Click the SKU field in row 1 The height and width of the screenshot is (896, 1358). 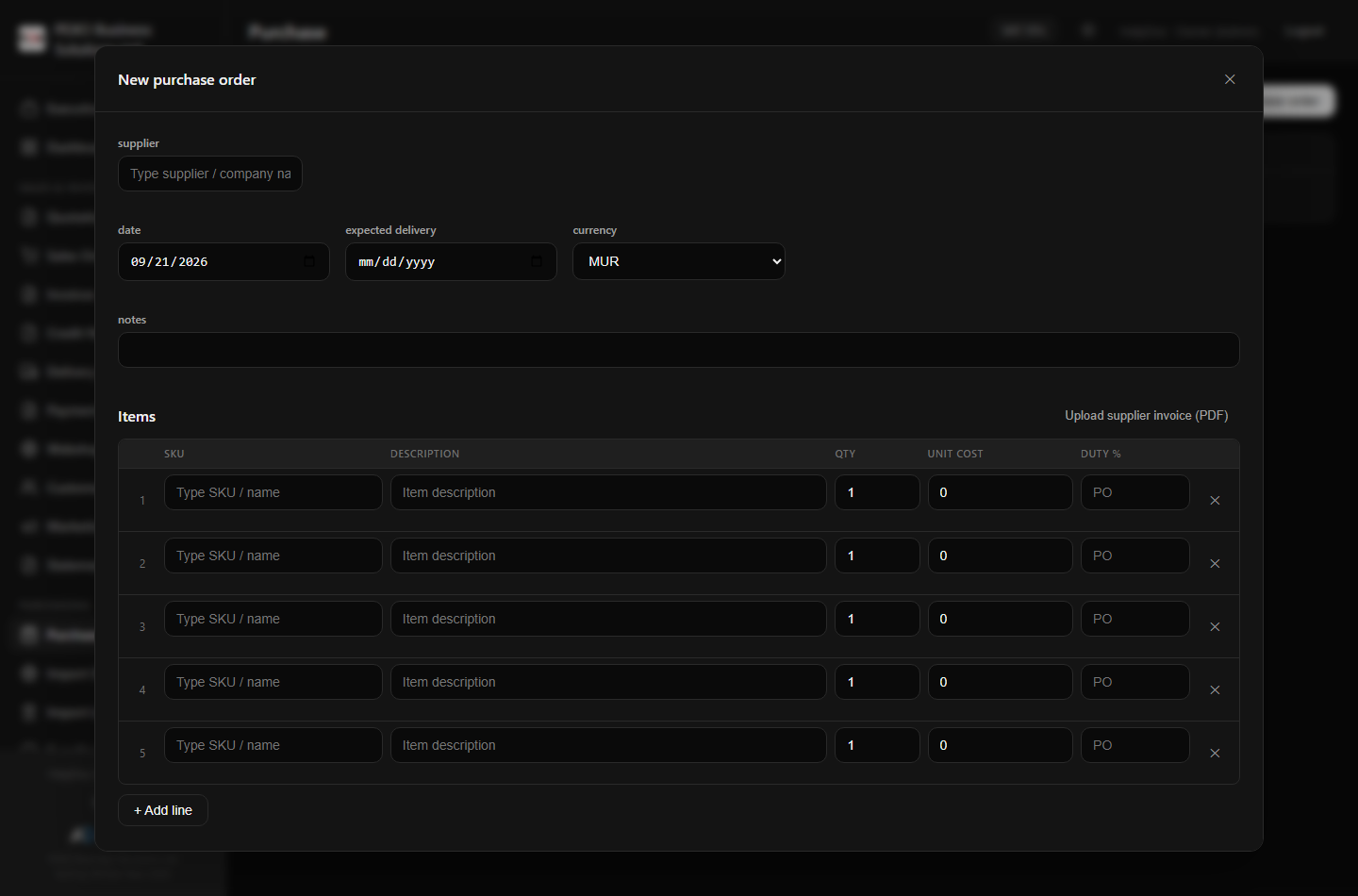pyautogui.click(x=273, y=492)
